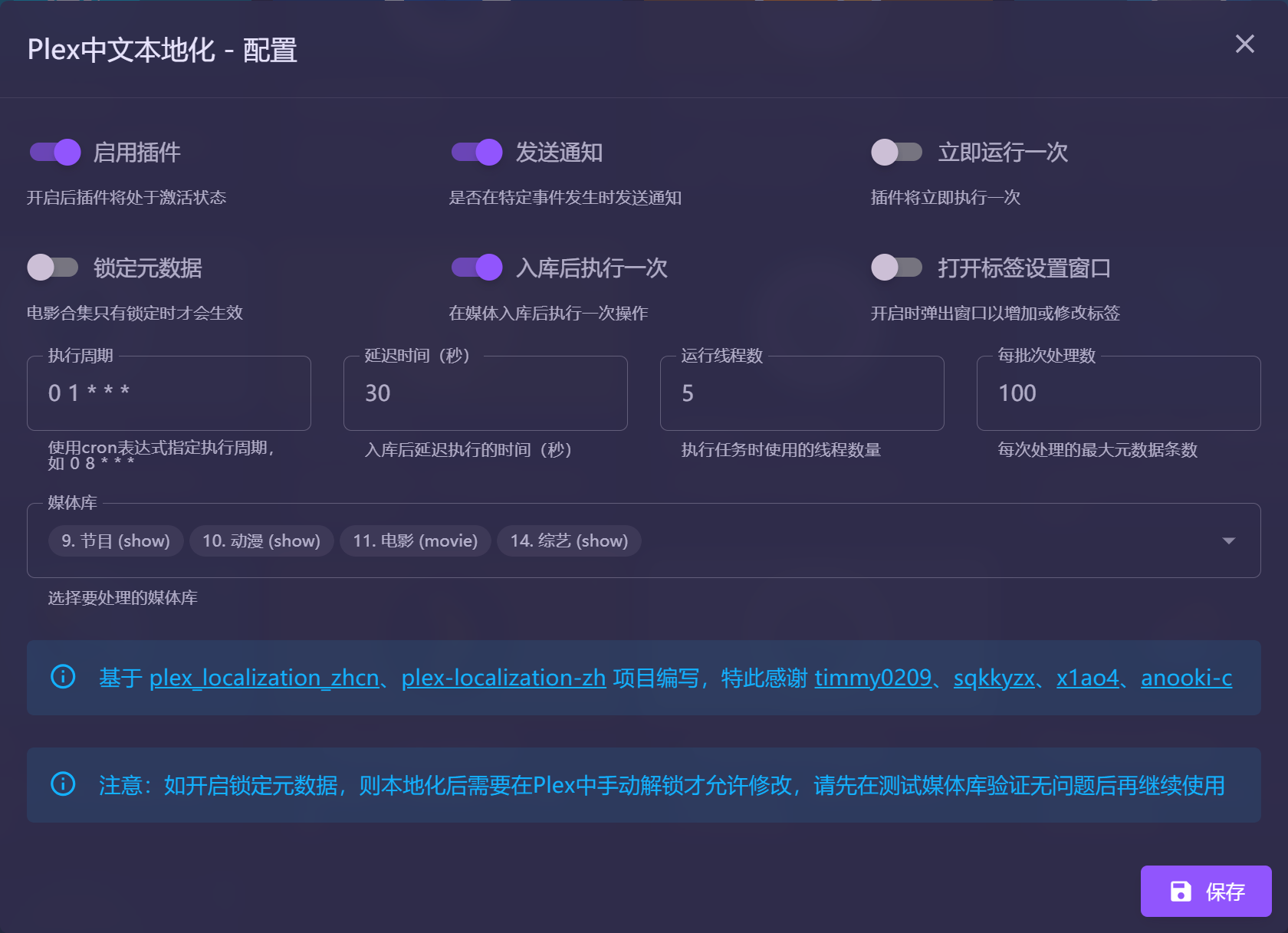Click the info icon beside 基于 credits
The width and height of the screenshot is (1288, 933).
tap(63, 677)
